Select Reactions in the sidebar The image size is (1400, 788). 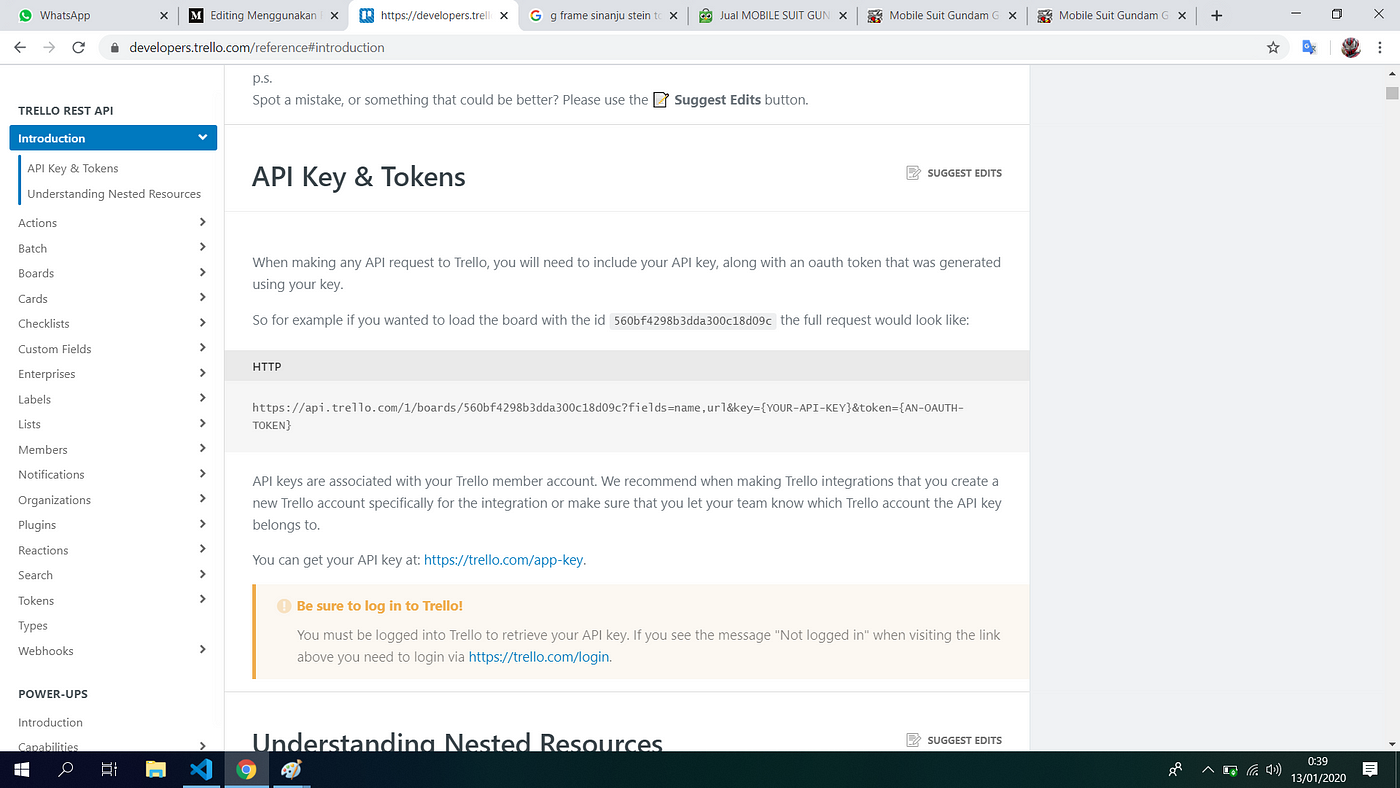43,550
